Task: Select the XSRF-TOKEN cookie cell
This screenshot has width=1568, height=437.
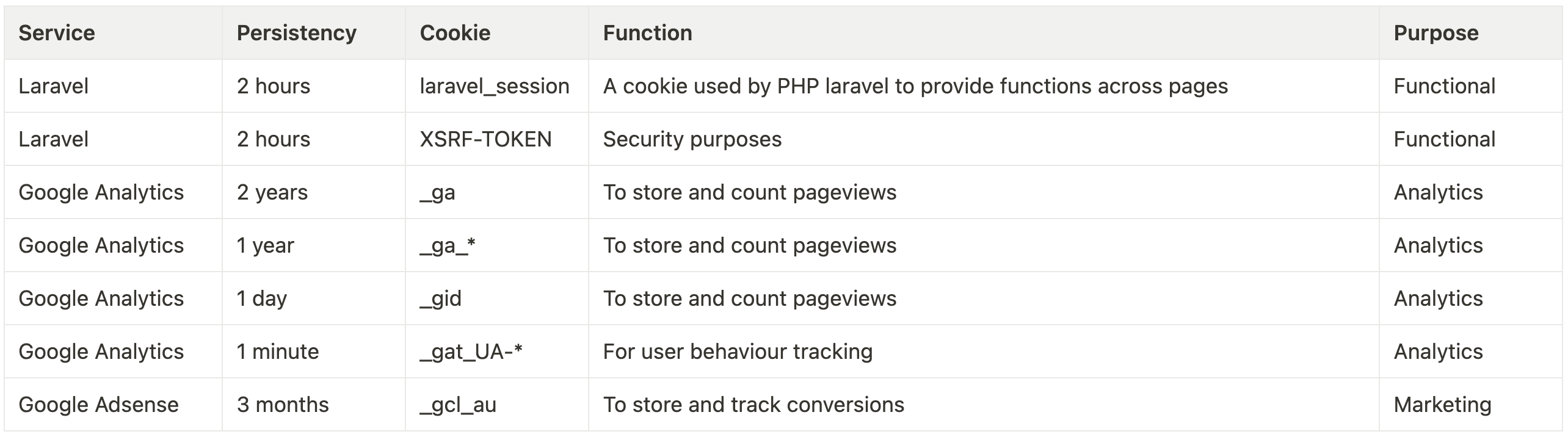Action: pyautogui.click(x=496, y=139)
